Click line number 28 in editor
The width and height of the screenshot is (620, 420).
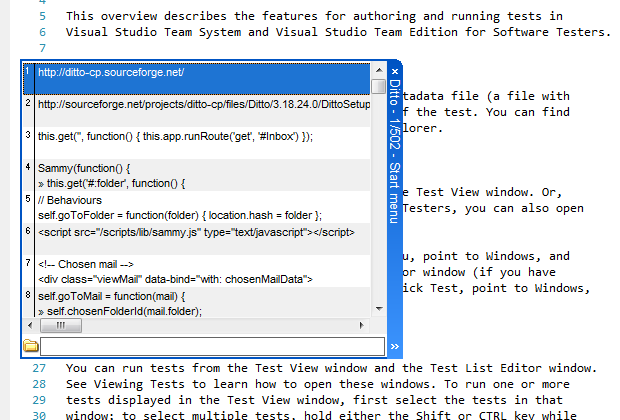pos(39,384)
